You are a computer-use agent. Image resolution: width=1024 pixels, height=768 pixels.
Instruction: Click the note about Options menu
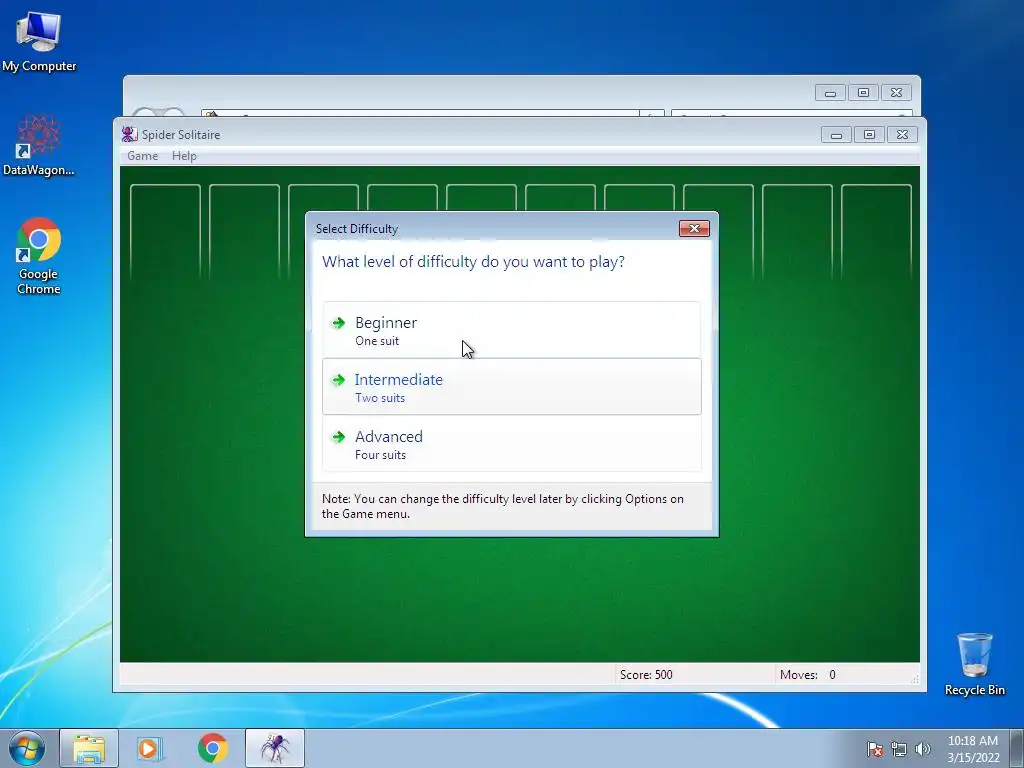click(x=503, y=506)
